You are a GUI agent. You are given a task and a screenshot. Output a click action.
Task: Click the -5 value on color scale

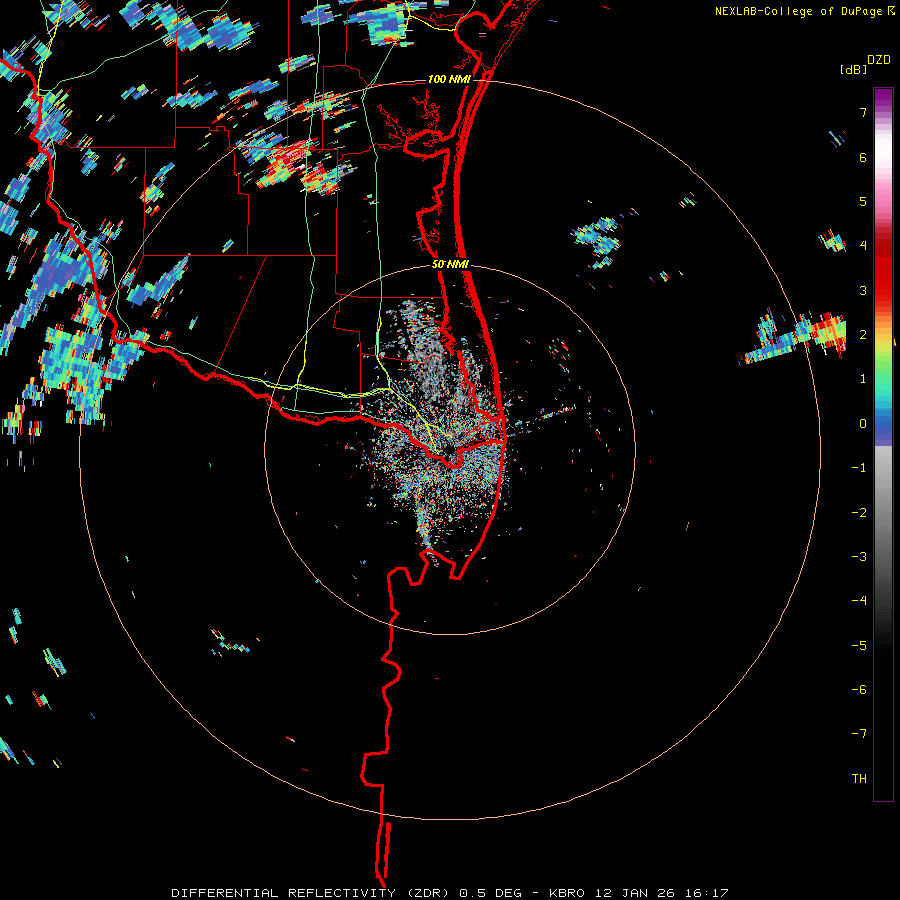(859, 646)
